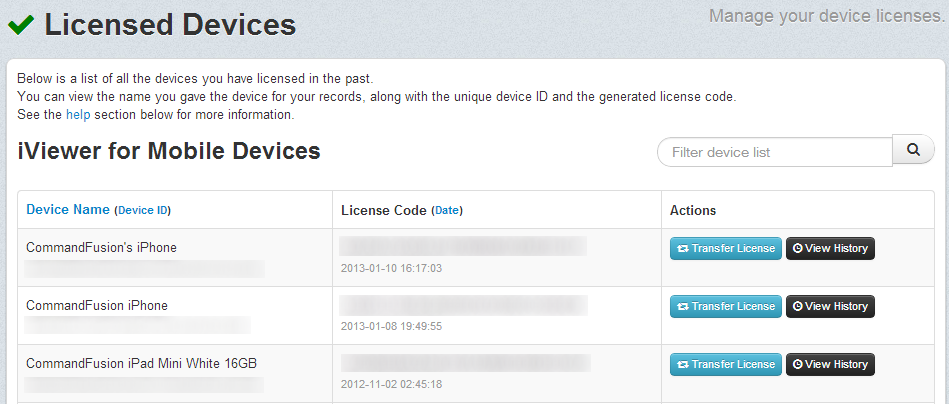Click the 2013-01-08 19:49:55 license date
This screenshot has width=949, height=404.
click(391, 327)
